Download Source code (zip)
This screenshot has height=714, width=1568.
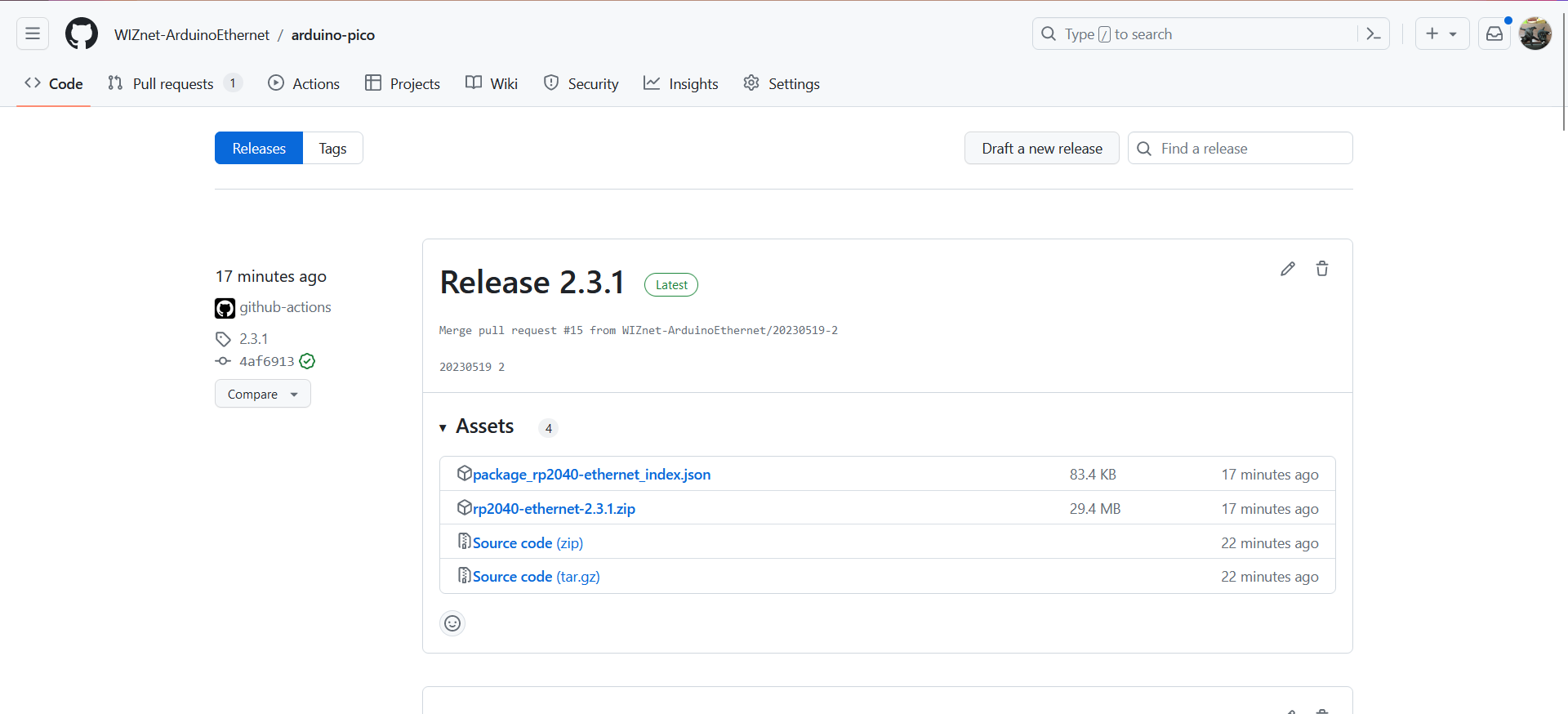click(x=528, y=543)
